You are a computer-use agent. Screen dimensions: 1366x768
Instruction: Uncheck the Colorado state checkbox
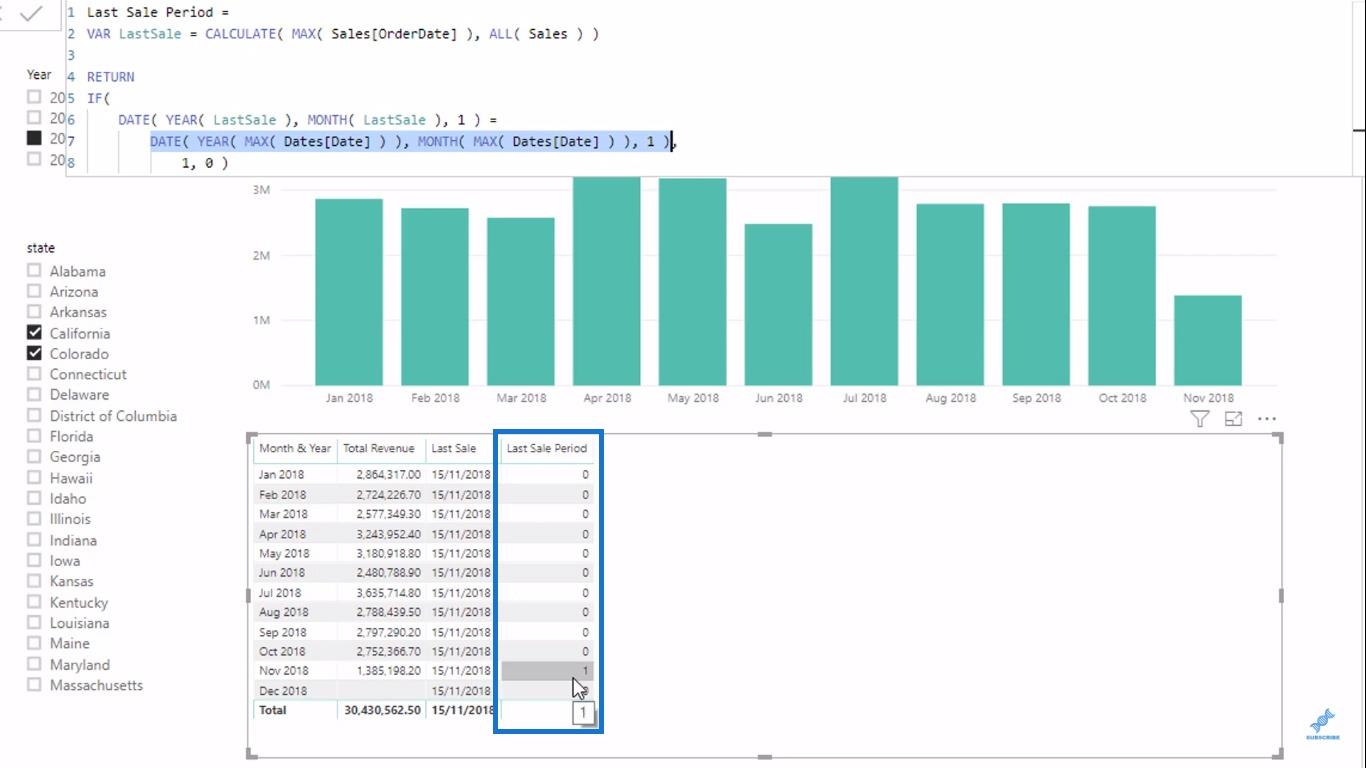35,353
